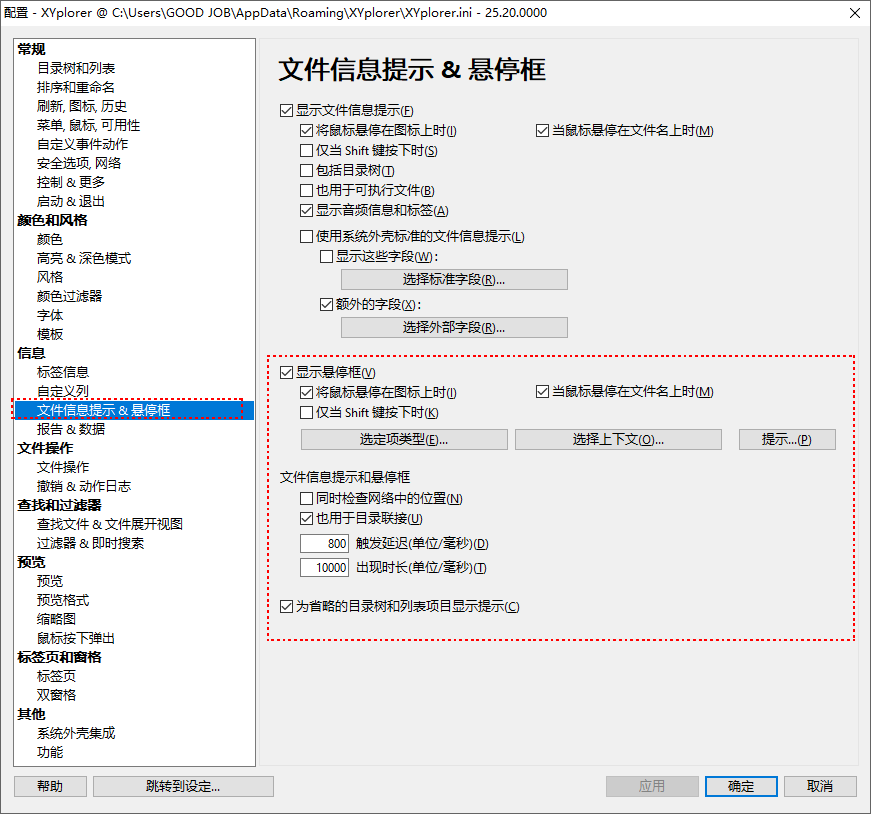Open 选择外部字段 dialog

(454, 328)
